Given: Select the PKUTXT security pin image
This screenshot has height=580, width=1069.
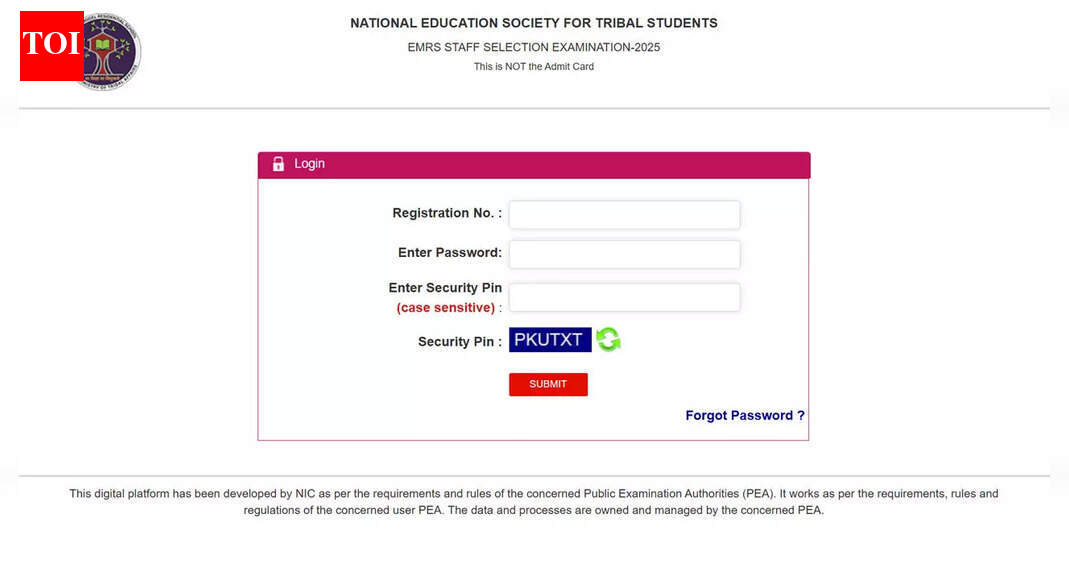Looking at the screenshot, I should 550,339.
